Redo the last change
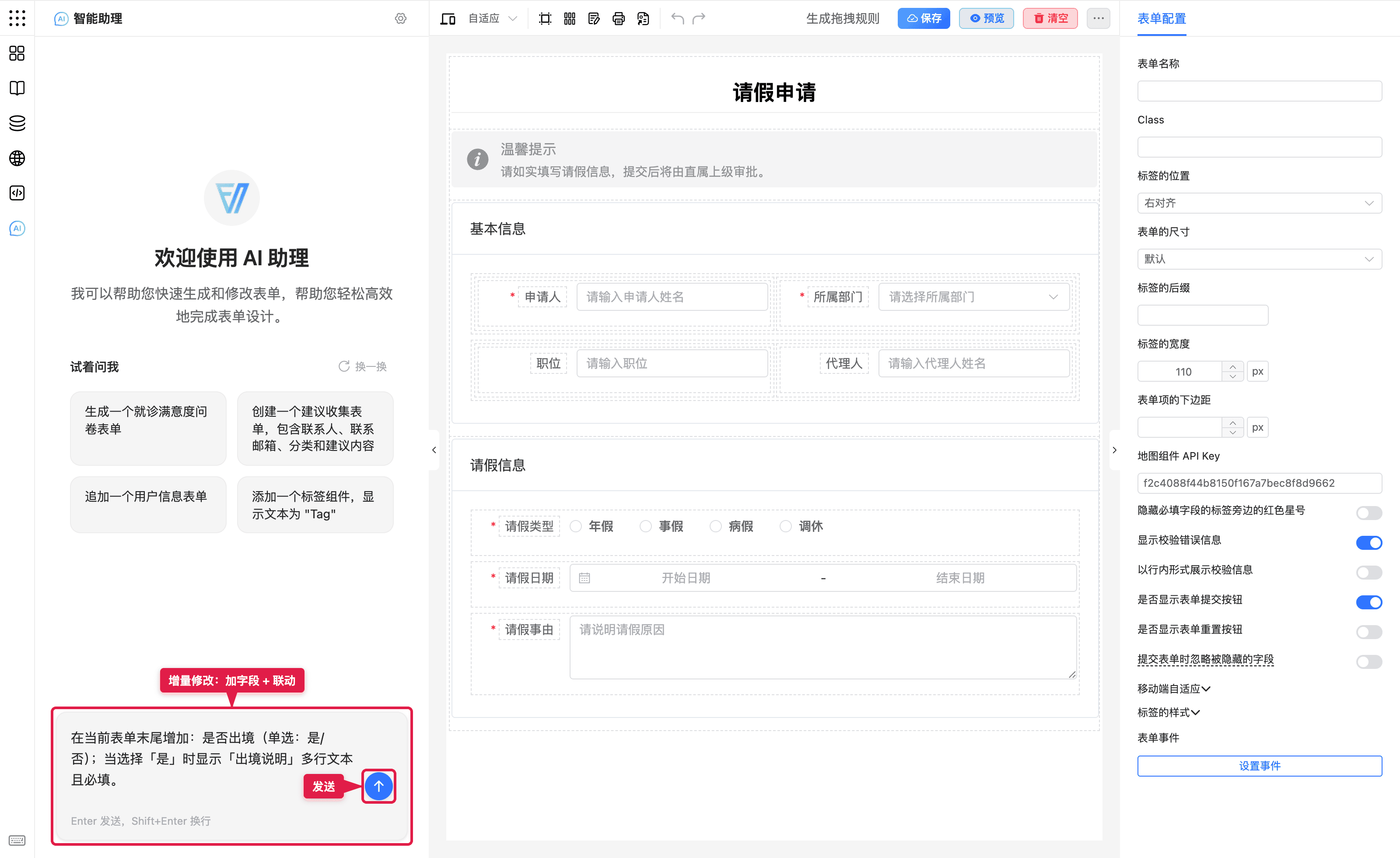 [x=699, y=19]
